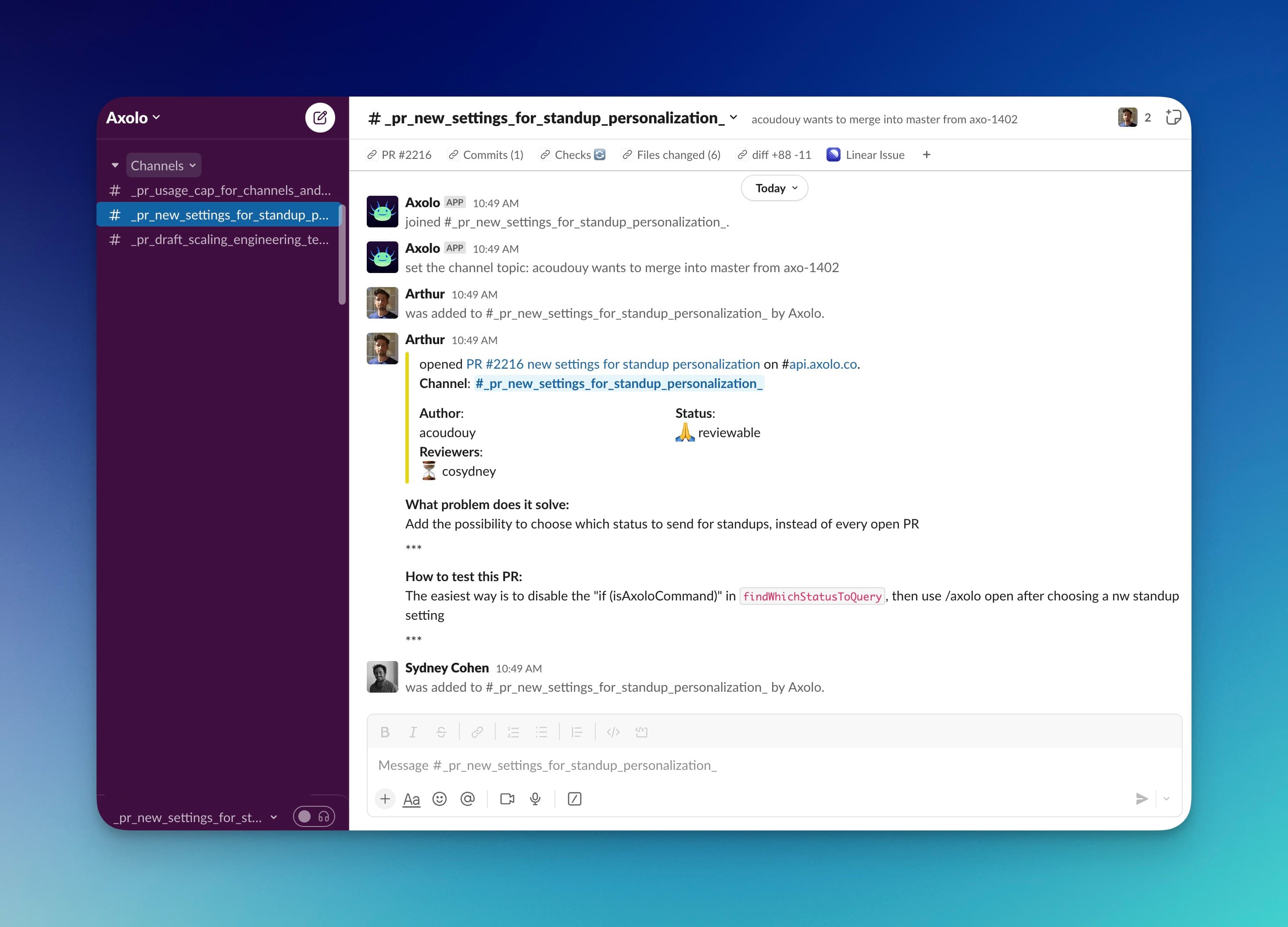Open the Linear Issue bookmark

[x=866, y=154]
